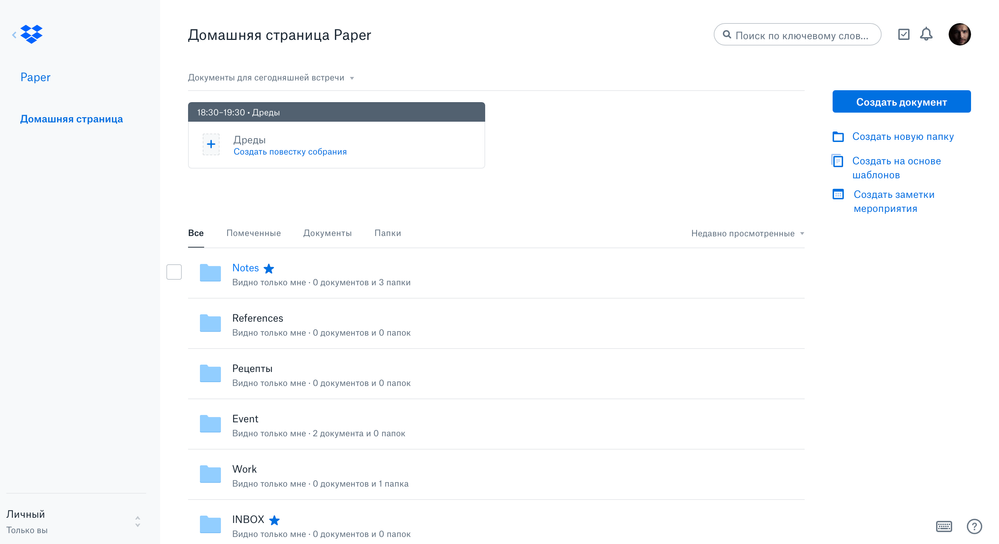Toggle the star next to INBOX
The height and width of the screenshot is (544, 999).
point(275,520)
